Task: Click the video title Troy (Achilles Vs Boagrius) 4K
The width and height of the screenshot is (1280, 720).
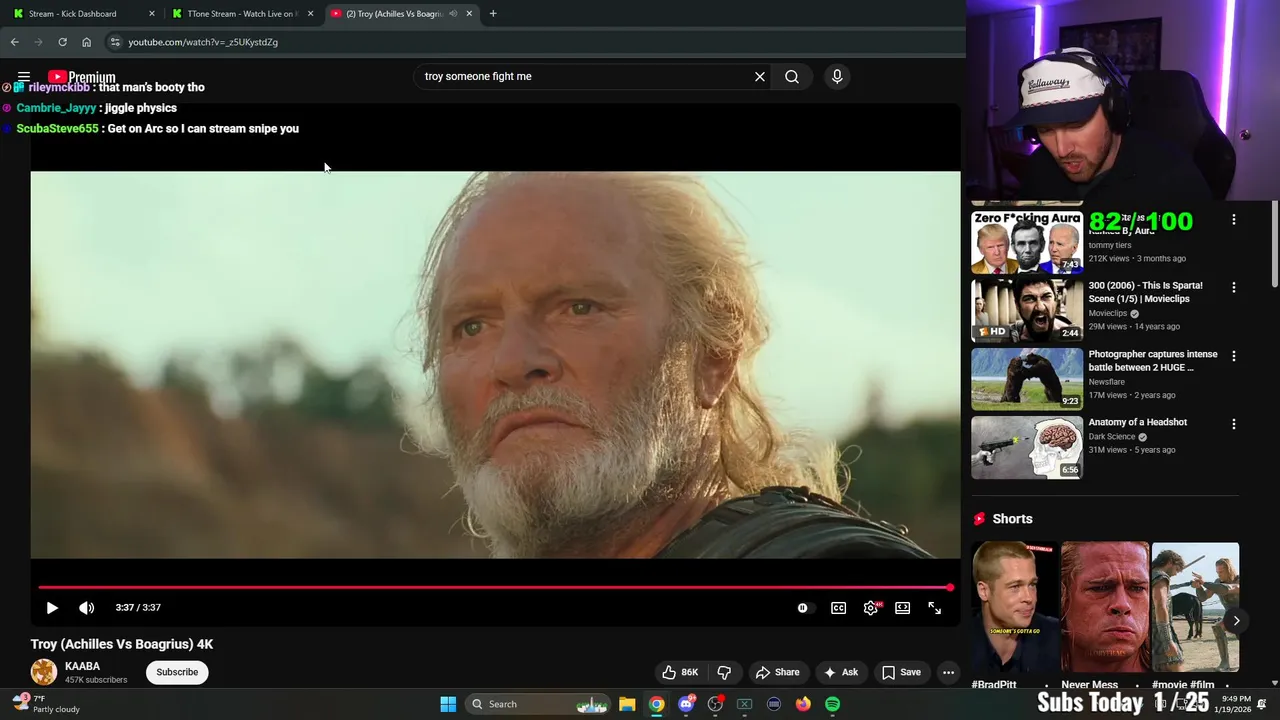Action: [122, 644]
